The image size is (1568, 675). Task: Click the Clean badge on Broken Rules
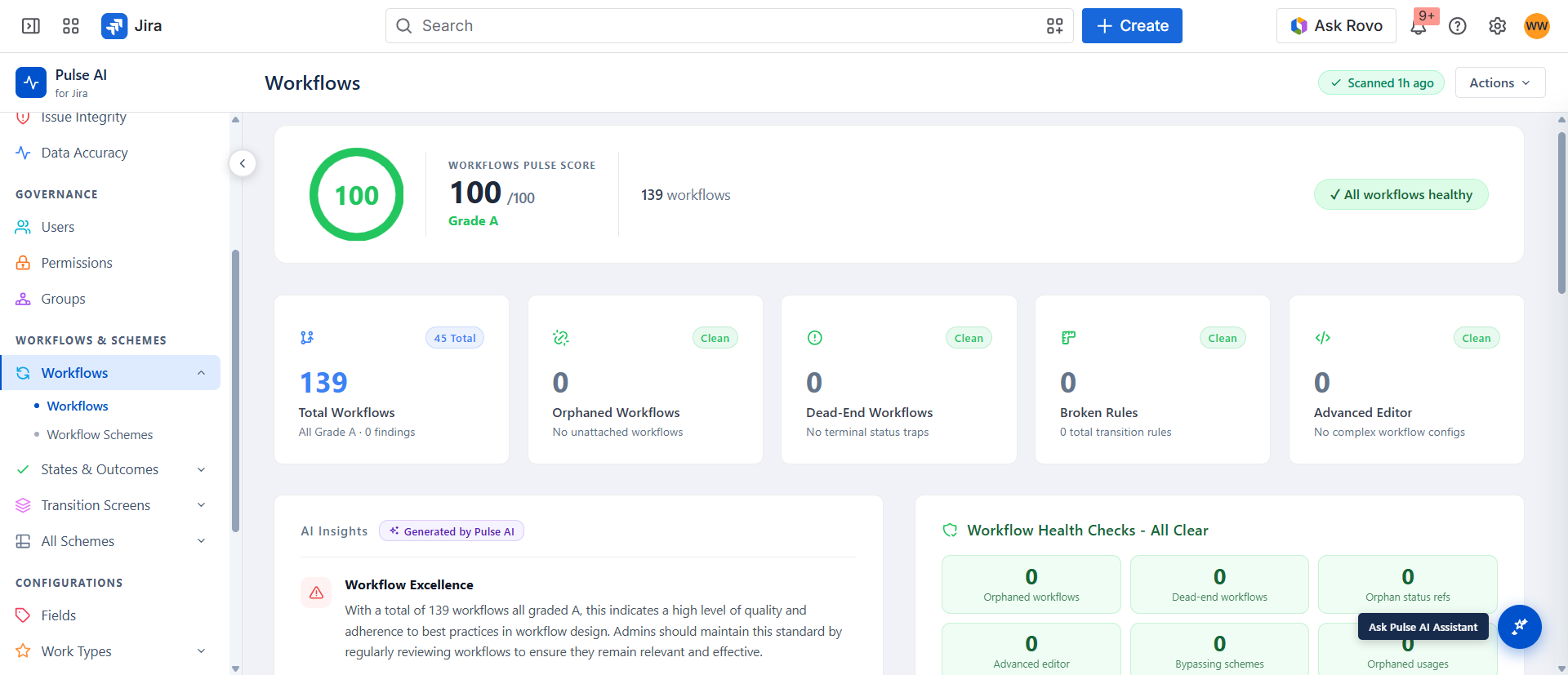point(1223,338)
